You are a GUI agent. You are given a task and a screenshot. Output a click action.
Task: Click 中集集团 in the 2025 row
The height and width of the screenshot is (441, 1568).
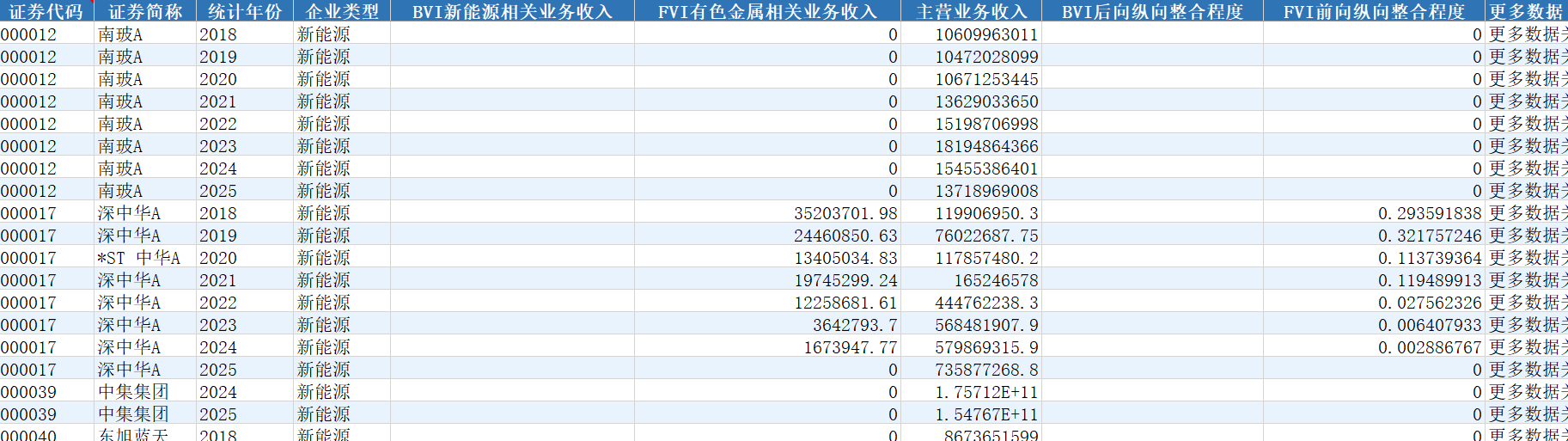145,414
